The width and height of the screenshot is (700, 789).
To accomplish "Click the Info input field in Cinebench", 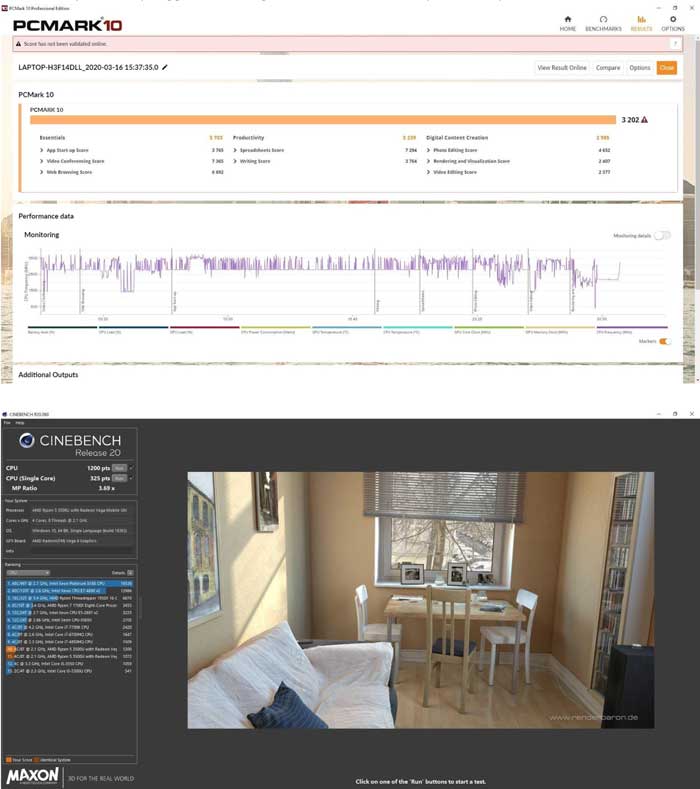I will pos(83,551).
